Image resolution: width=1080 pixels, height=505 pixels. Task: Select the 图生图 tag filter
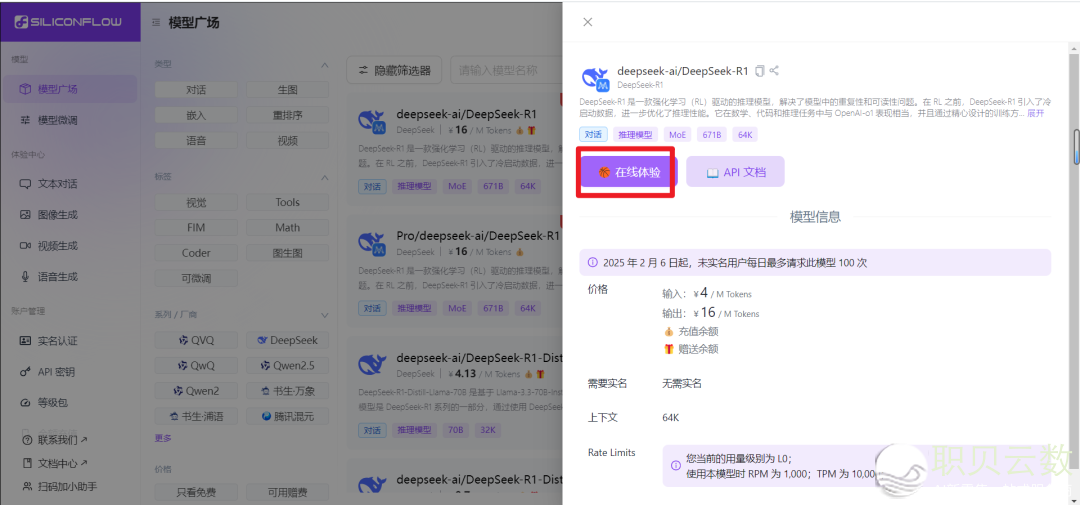[x=287, y=253]
